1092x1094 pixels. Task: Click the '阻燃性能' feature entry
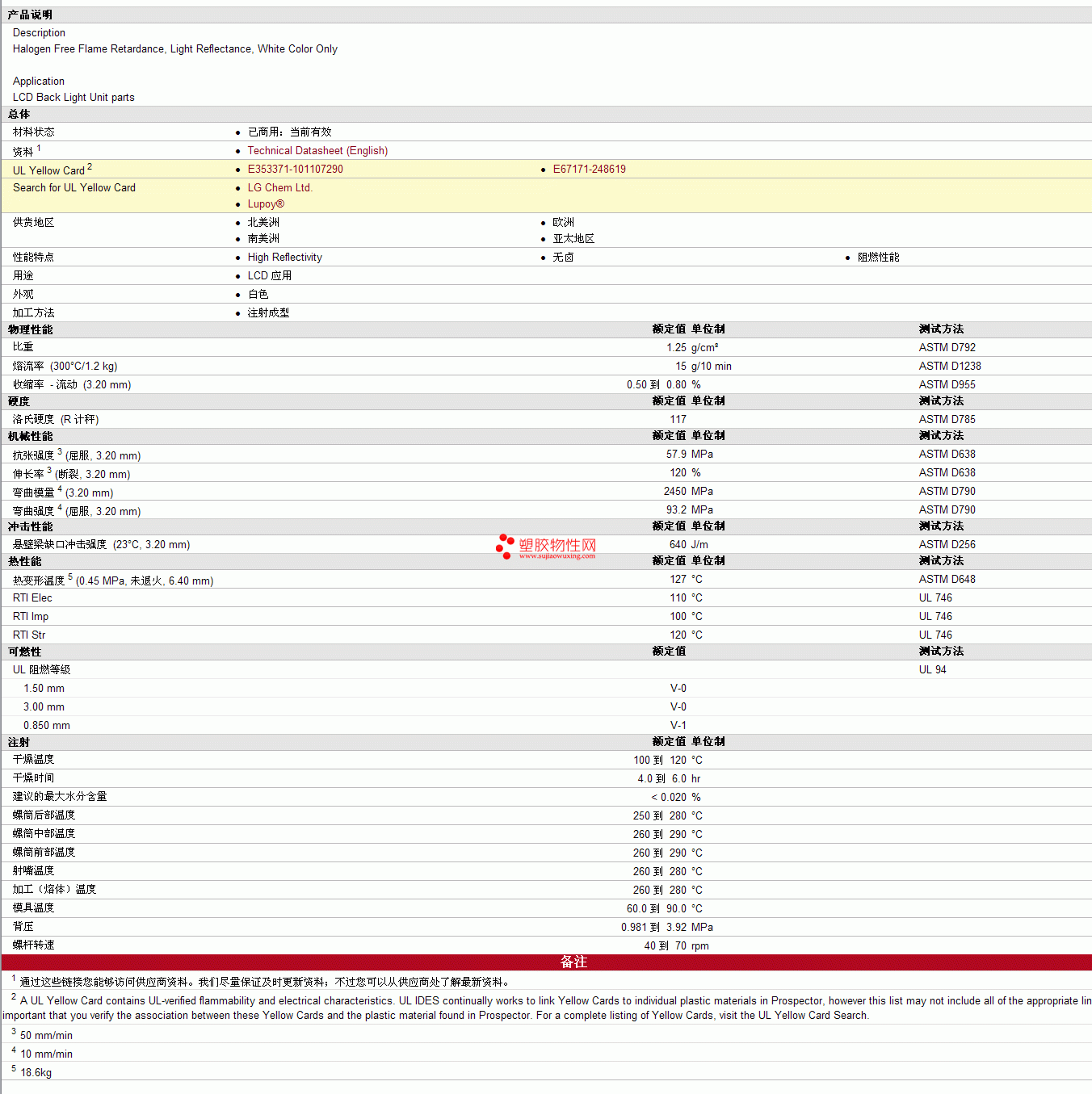point(878,257)
